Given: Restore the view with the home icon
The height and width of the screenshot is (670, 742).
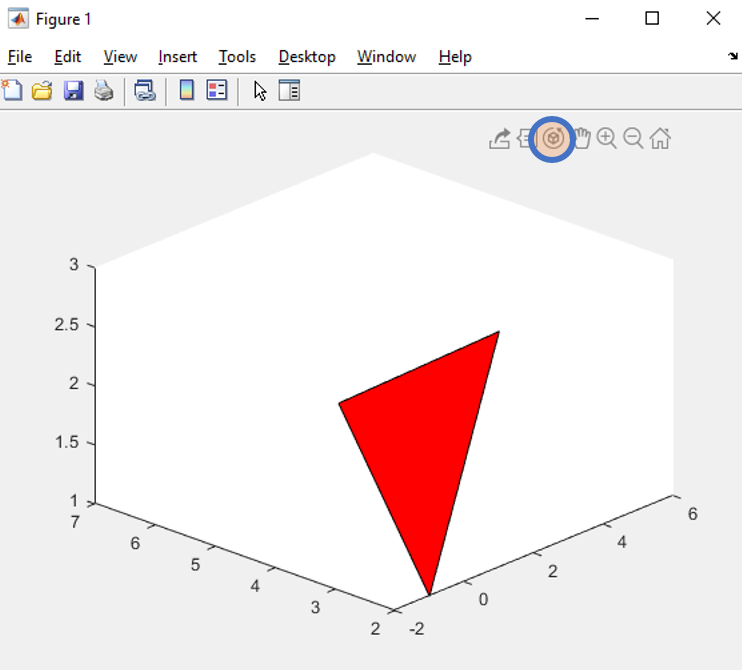Looking at the screenshot, I should [x=660, y=139].
